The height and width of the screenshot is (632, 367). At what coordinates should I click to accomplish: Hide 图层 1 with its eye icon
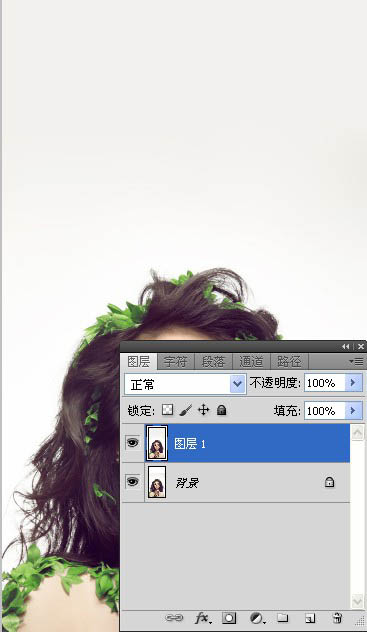[x=133, y=443]
